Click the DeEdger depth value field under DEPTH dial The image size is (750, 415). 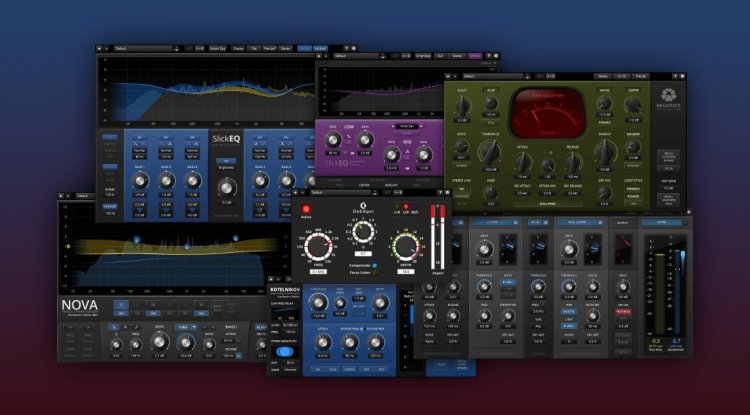[405, 272]
